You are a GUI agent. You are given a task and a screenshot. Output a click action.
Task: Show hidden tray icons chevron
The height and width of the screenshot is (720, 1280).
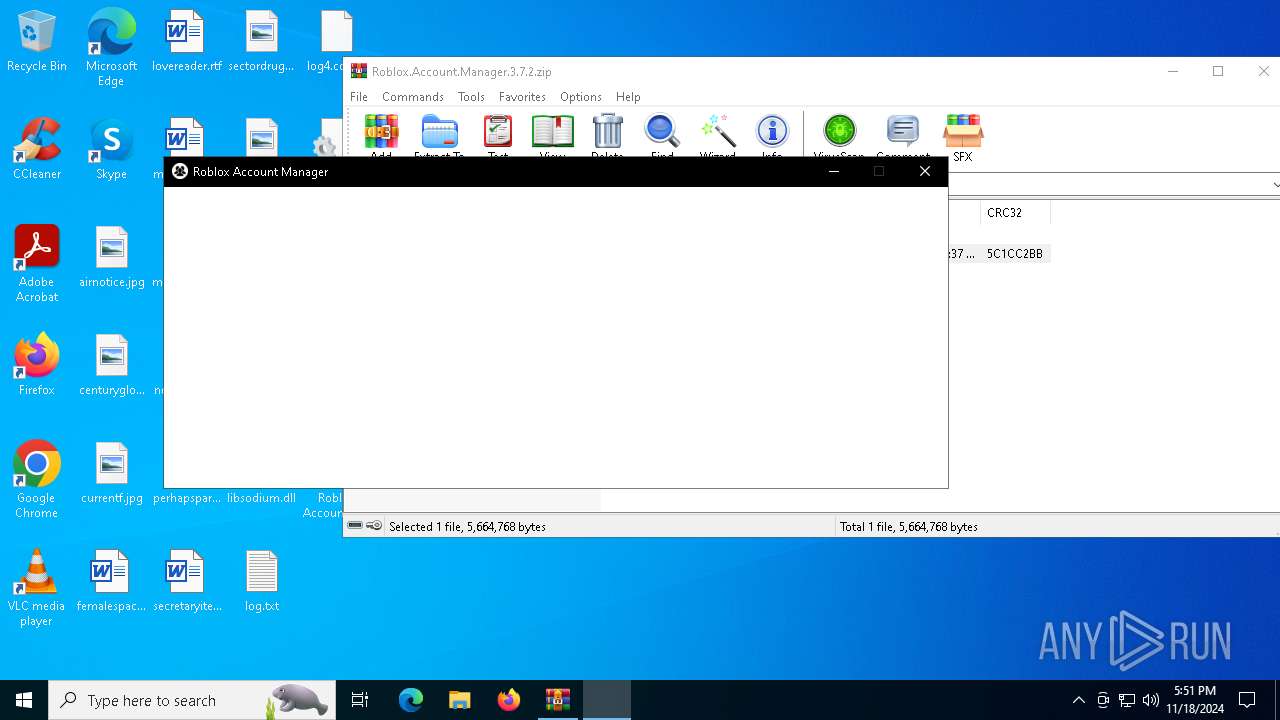pos(1078,700)
